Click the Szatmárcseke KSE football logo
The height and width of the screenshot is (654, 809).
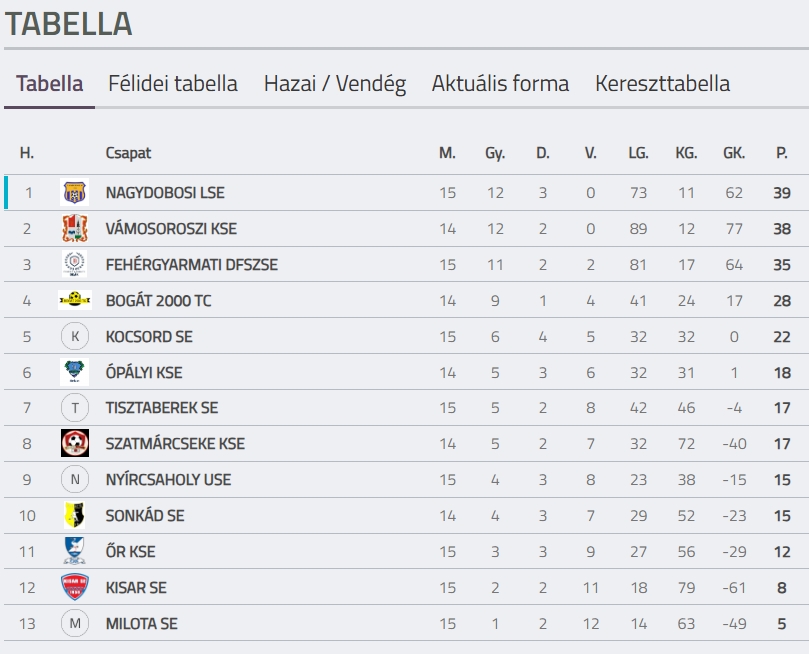point(75,443)
